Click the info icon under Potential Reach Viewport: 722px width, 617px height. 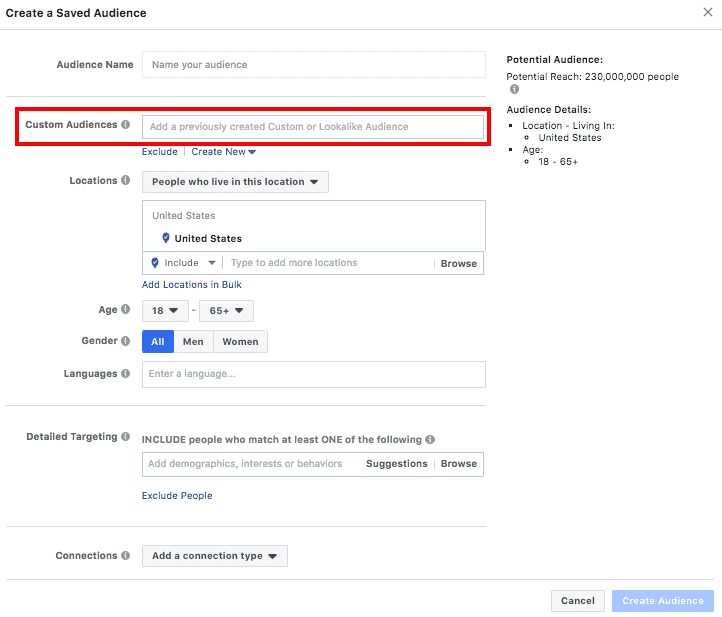point(514,89)
